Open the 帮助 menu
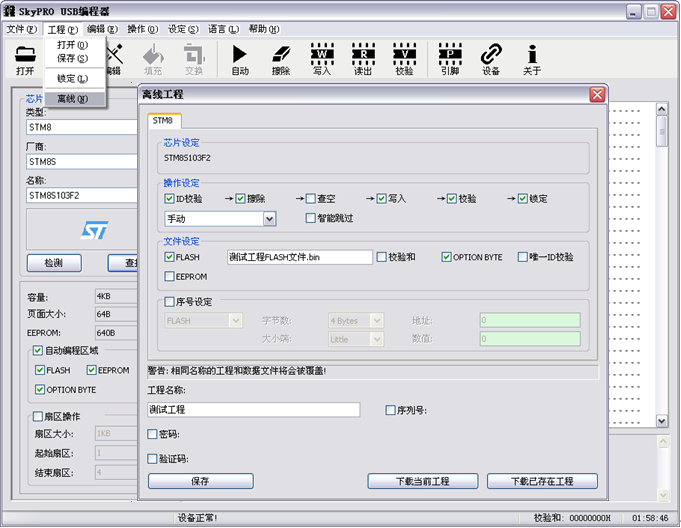Screen dimensions: 681x528 click(x=264, y=29)
